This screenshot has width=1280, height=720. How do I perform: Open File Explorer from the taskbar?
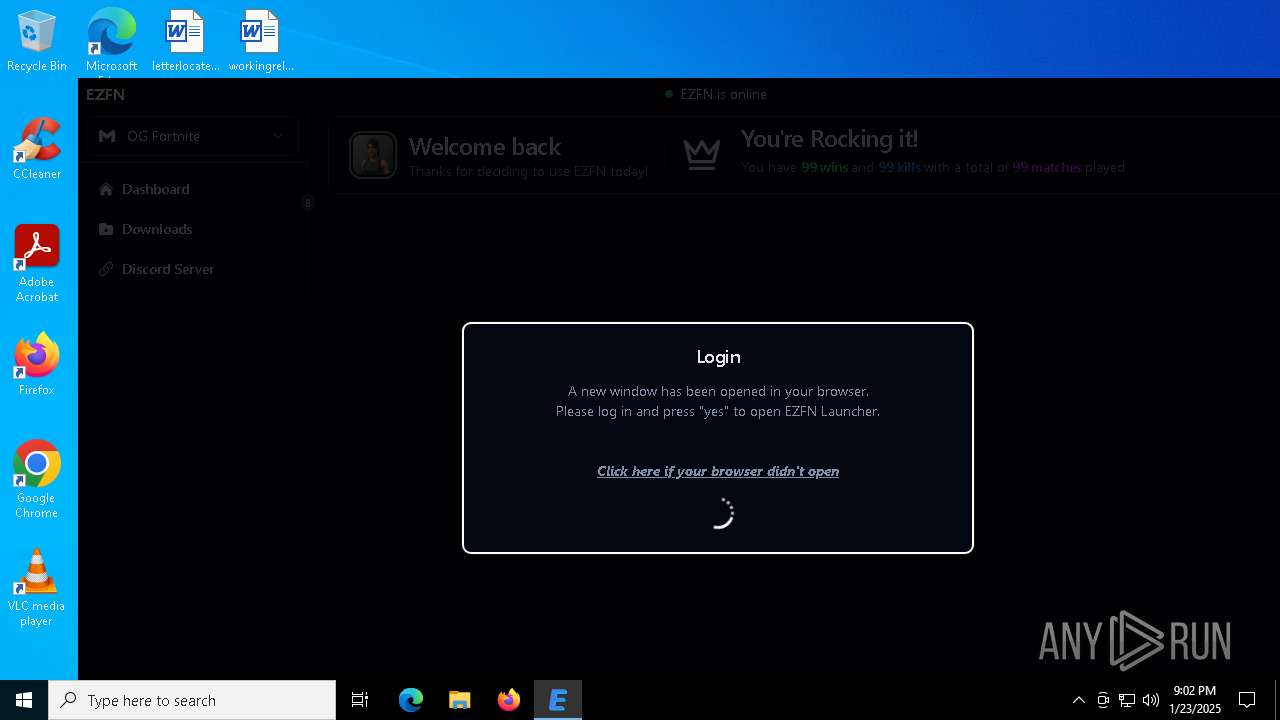coord(460,700)
